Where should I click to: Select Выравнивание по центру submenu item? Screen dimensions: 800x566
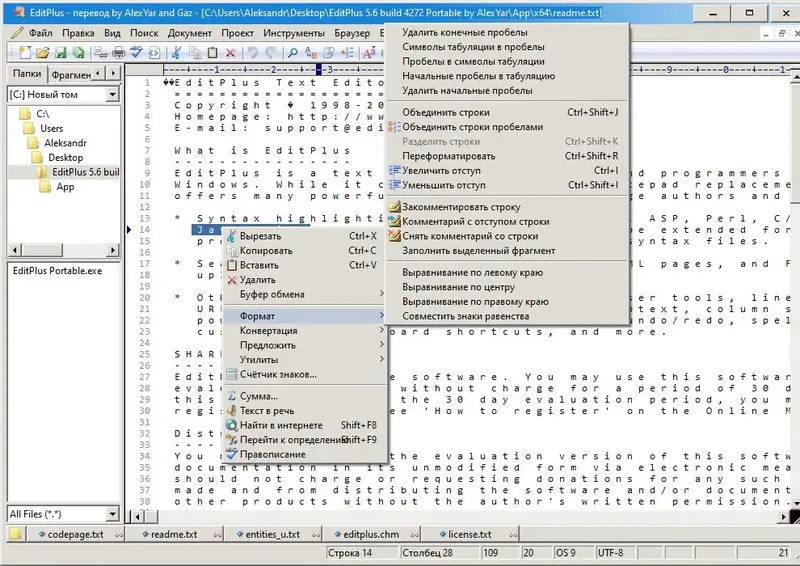coord(507,287)
